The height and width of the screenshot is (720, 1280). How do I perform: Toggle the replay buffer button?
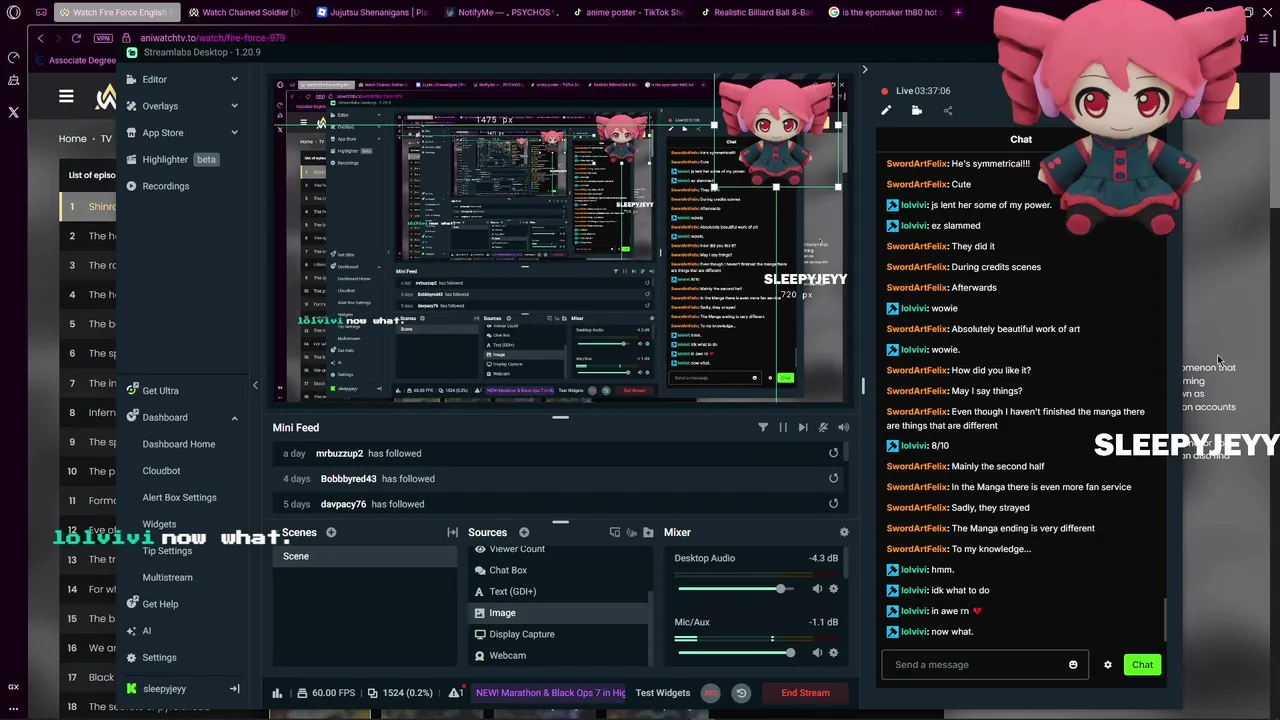click(x=741, y=693)
